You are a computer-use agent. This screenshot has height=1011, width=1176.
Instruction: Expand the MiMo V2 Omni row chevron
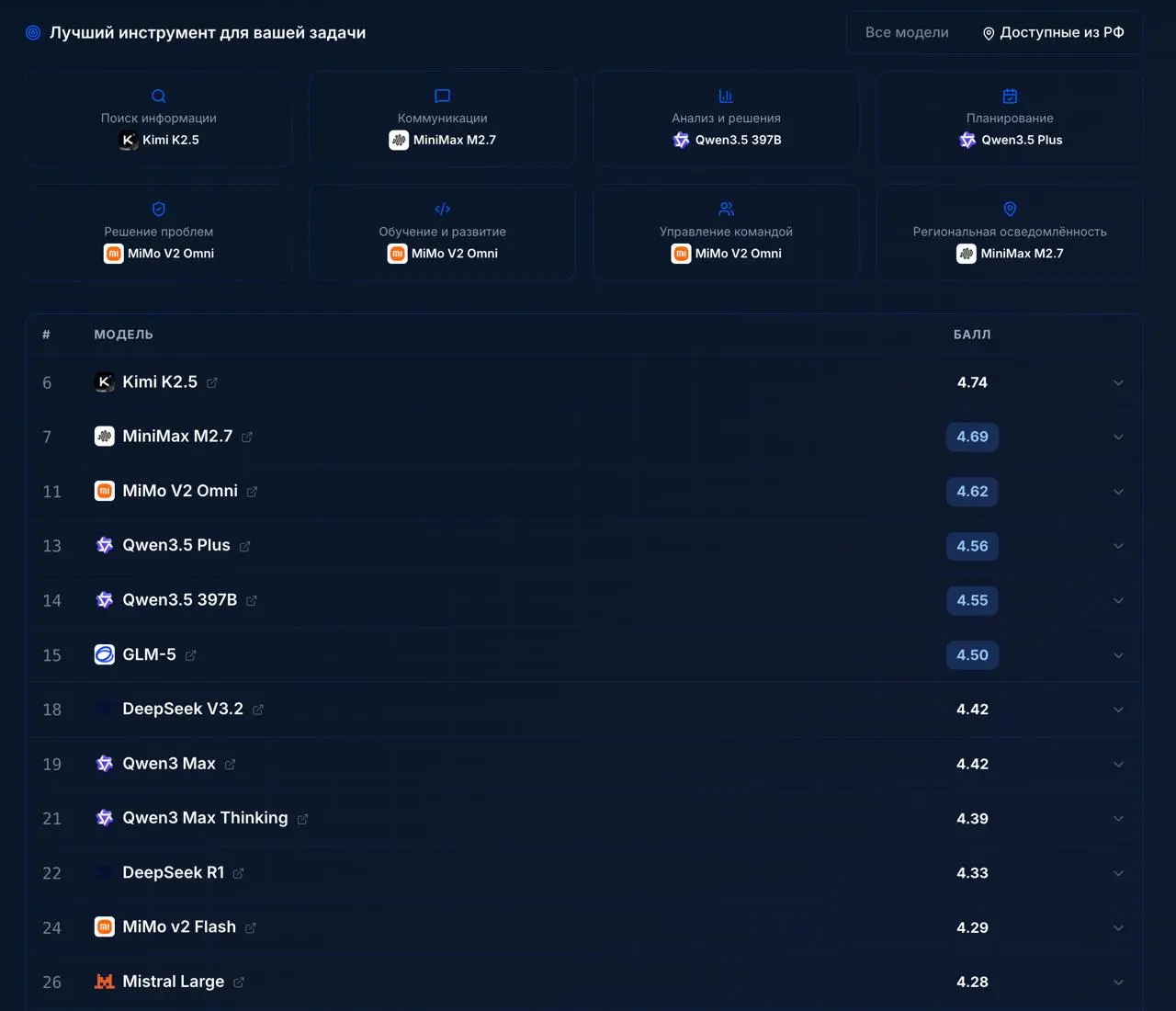click(1118, 492)
